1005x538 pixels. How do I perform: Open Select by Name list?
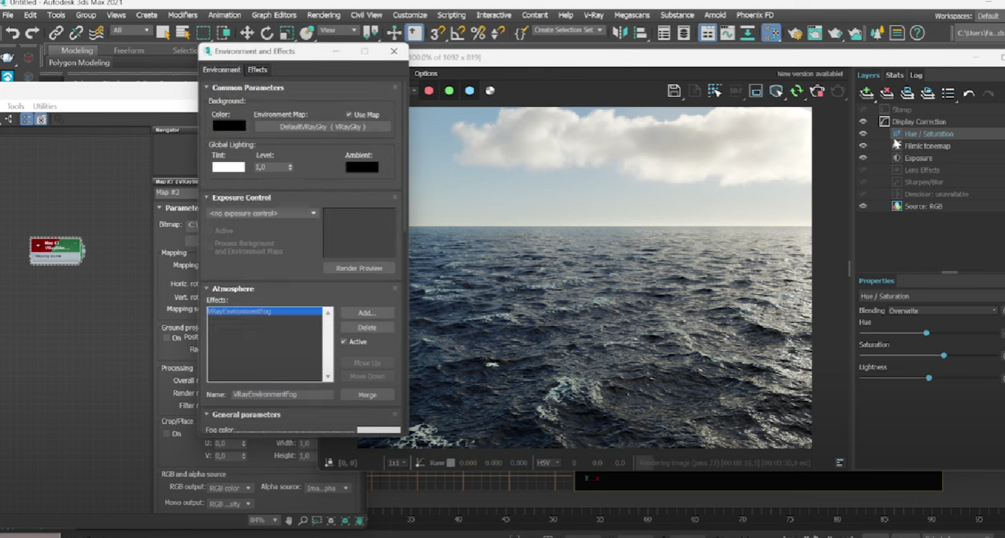click(183, 32)
